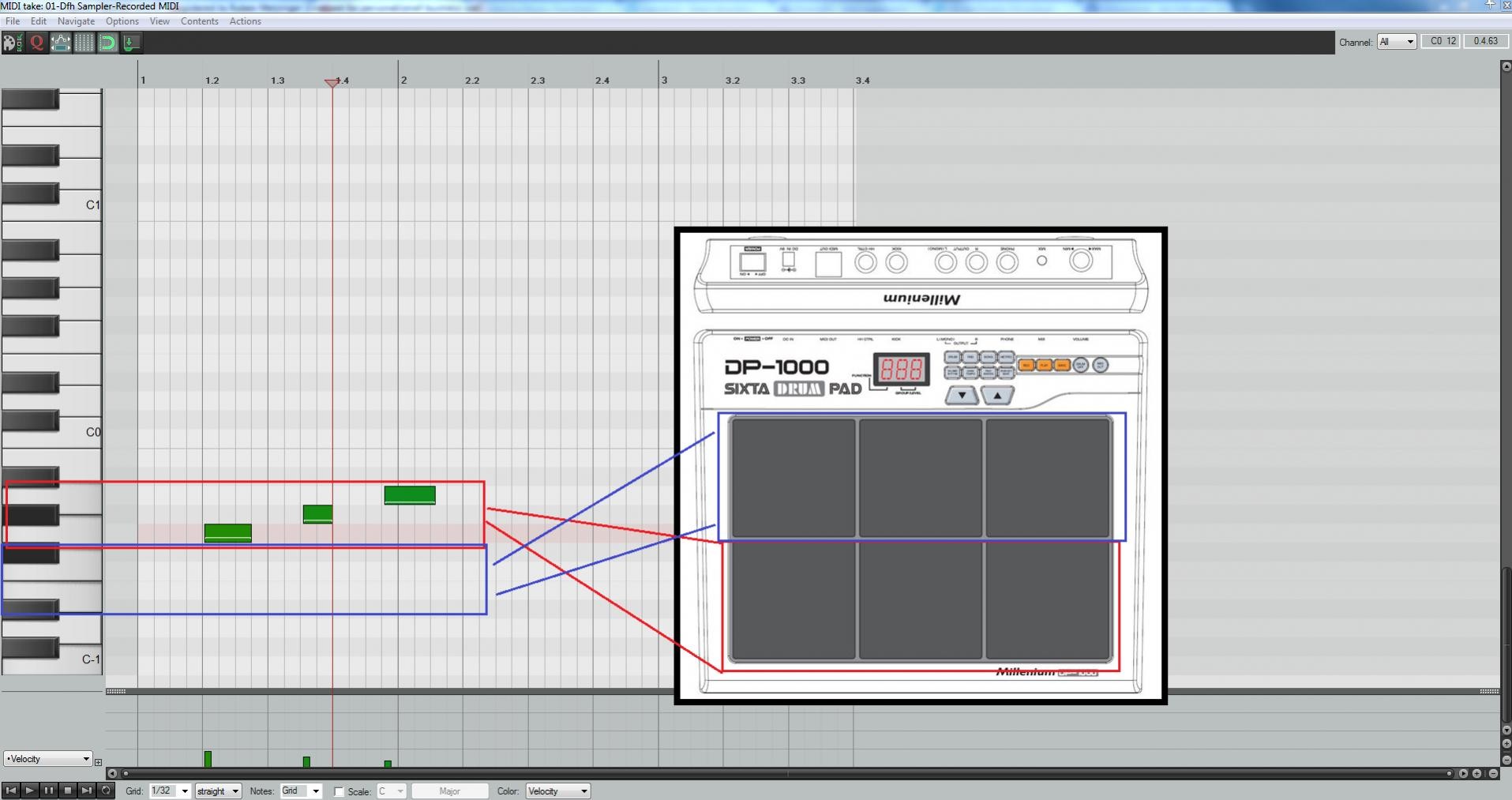
Task: Click the Major scale button
Action: click(449, 791)
